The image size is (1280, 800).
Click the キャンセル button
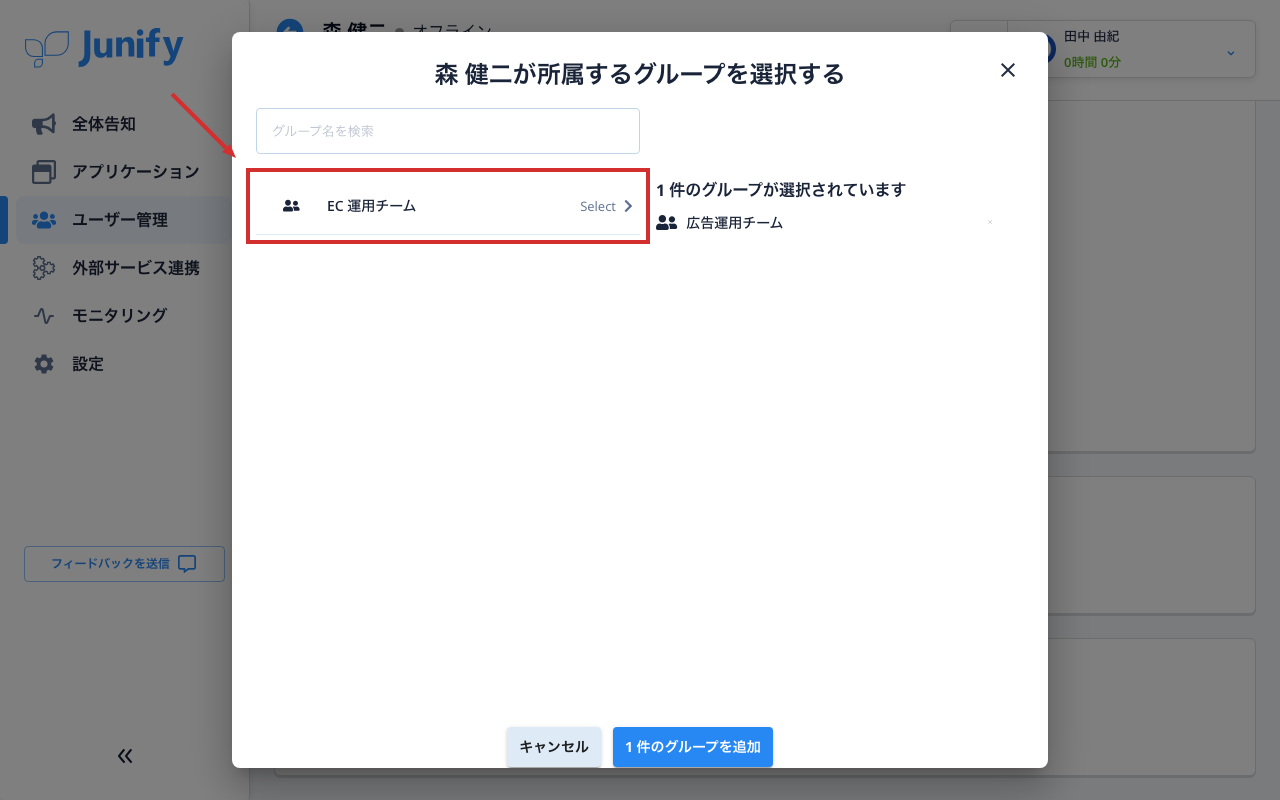[x=554, y=747]
